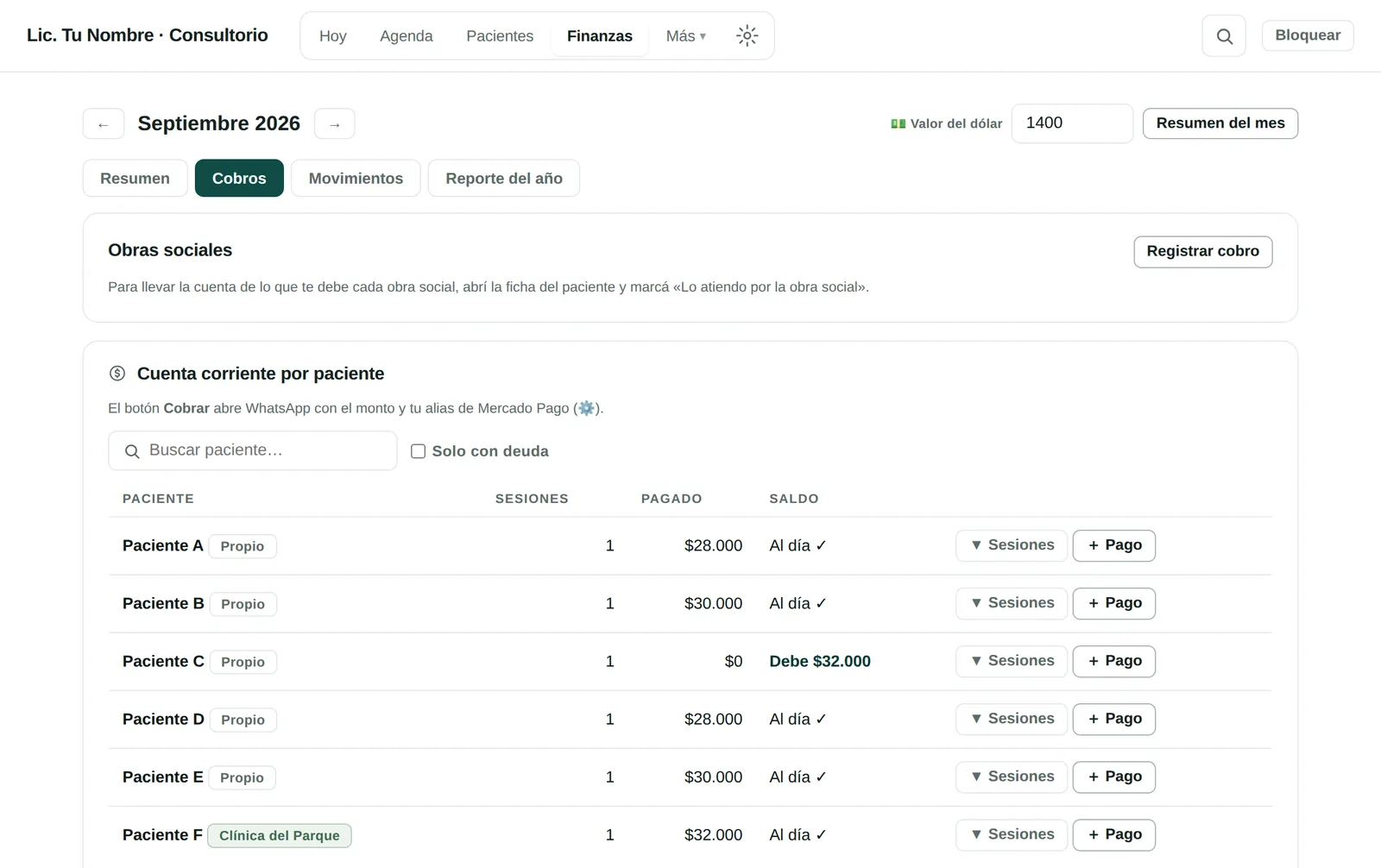Click the Septiembre 2026 heading

pyautogui.click(x=219, y=123)
